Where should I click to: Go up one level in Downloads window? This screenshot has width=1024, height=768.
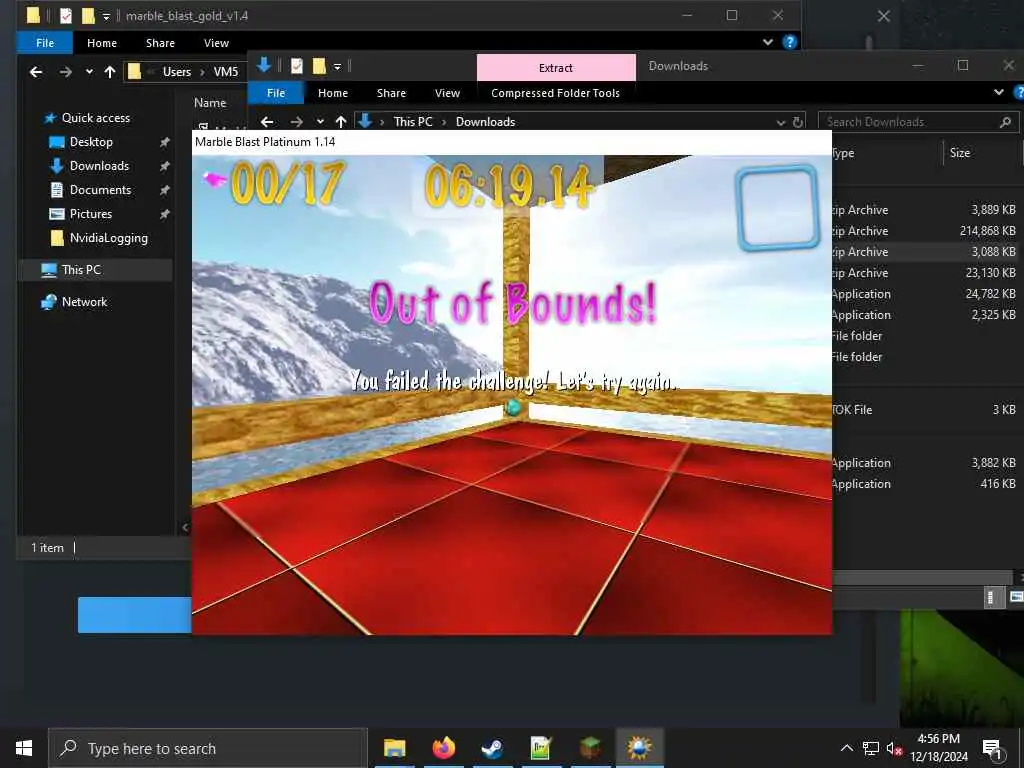click(340, 122)
